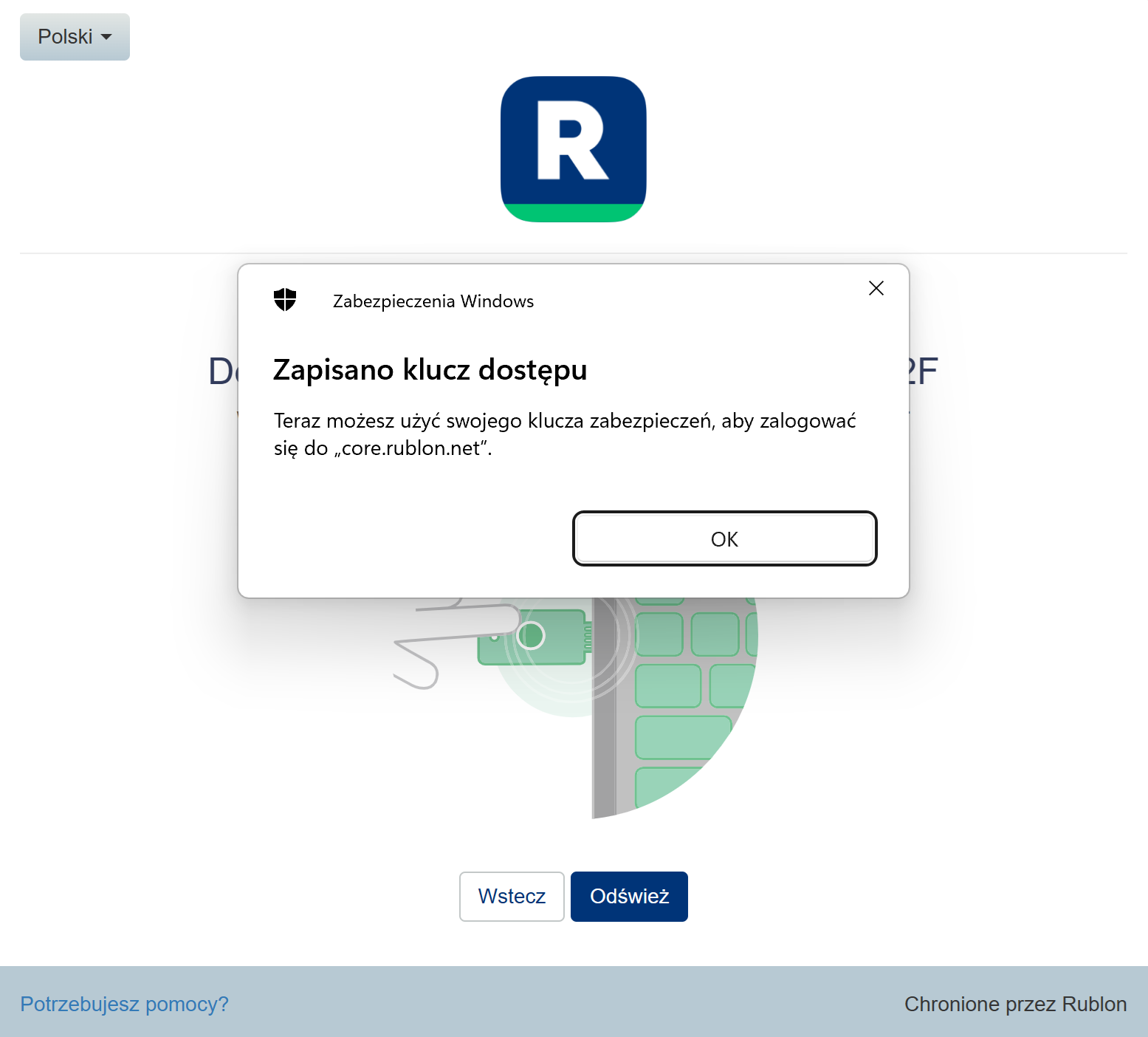Click the Zapisano klucz dostępu heading
The image size is (1148, 1037).
click(430, 370)
